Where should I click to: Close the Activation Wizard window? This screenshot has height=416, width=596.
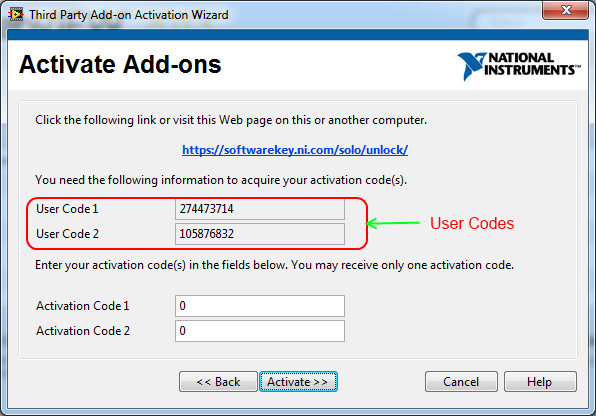click(566, 10)
